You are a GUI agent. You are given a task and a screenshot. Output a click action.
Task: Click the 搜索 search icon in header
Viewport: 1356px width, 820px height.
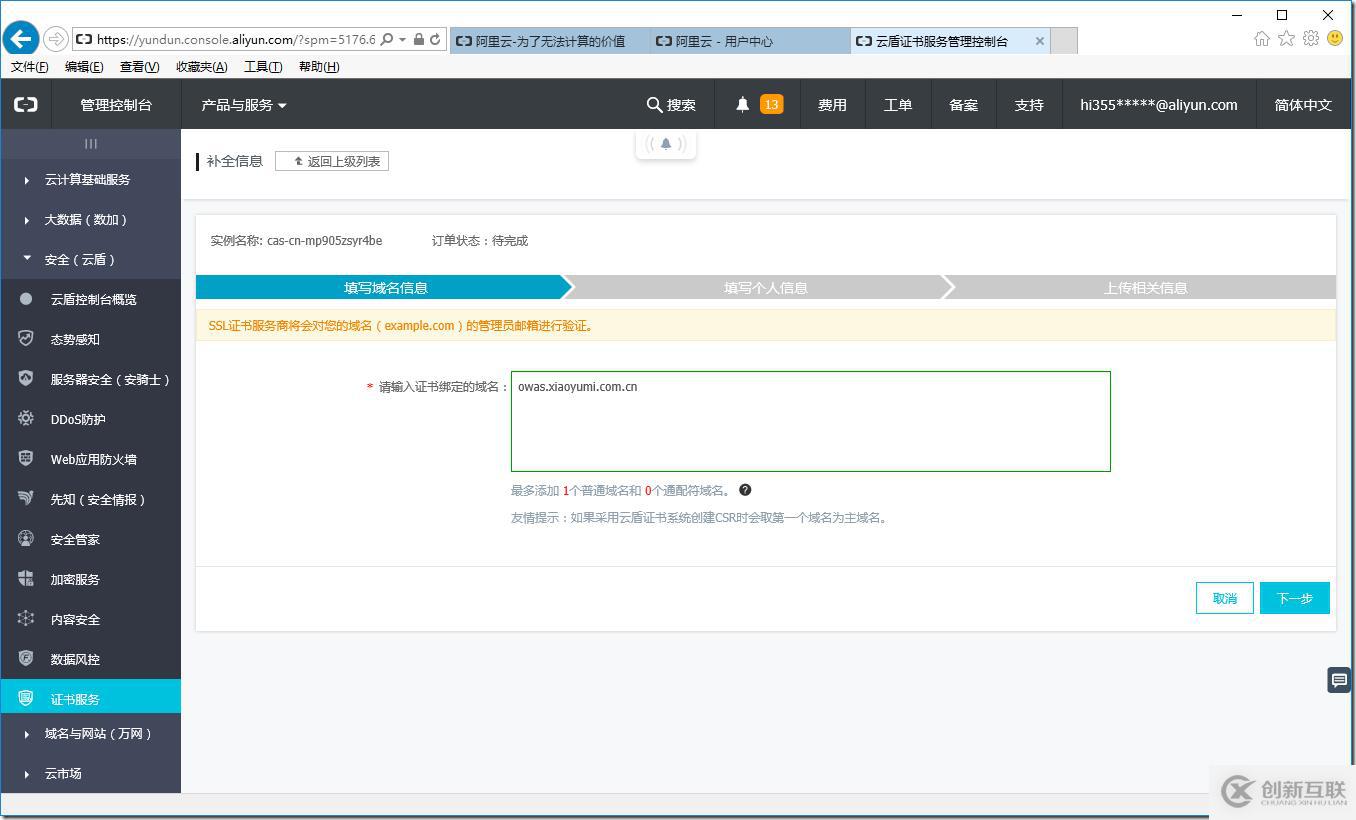point(655,105)
